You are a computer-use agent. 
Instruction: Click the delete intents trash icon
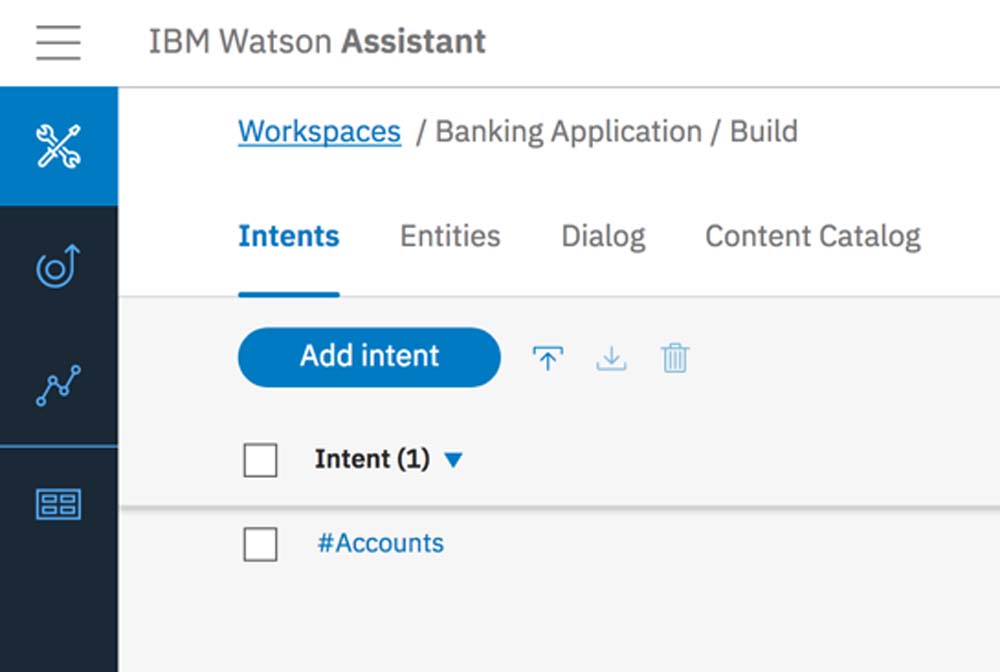[x=675, y=358]
